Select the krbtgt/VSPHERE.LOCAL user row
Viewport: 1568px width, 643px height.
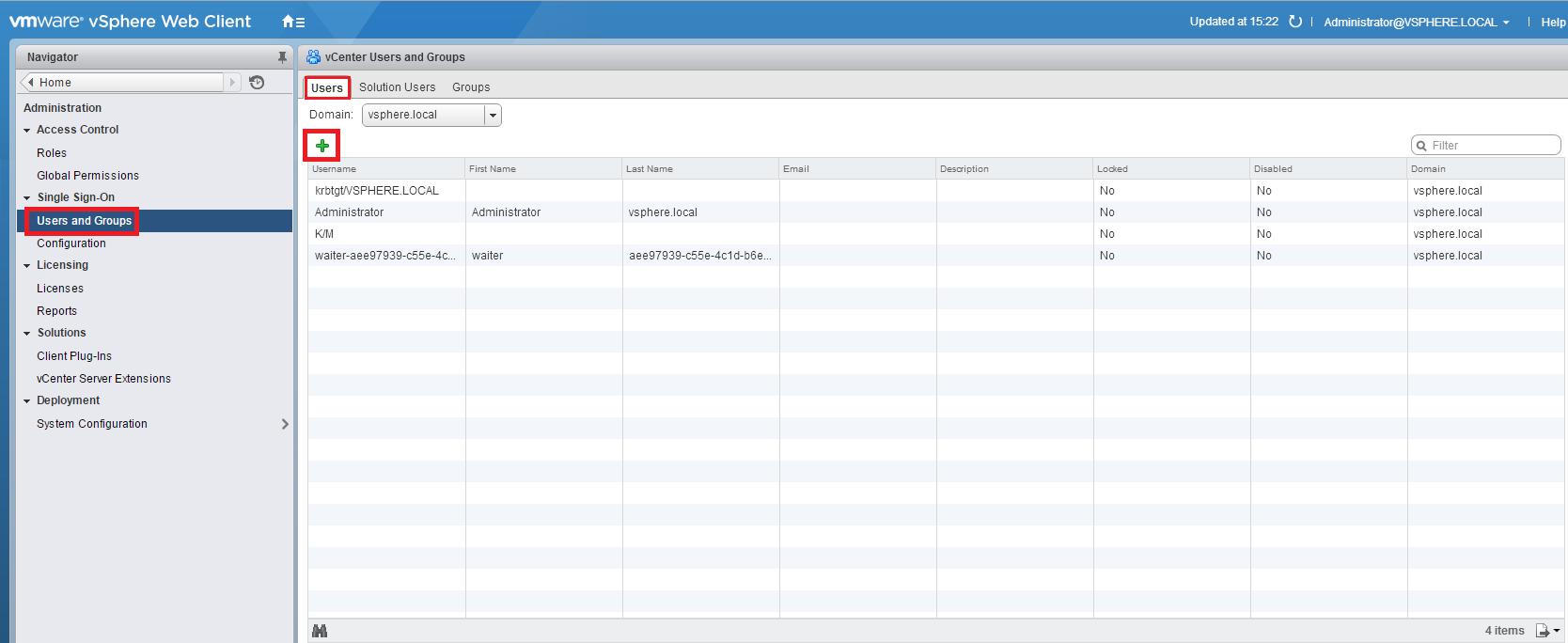point(935,191)
